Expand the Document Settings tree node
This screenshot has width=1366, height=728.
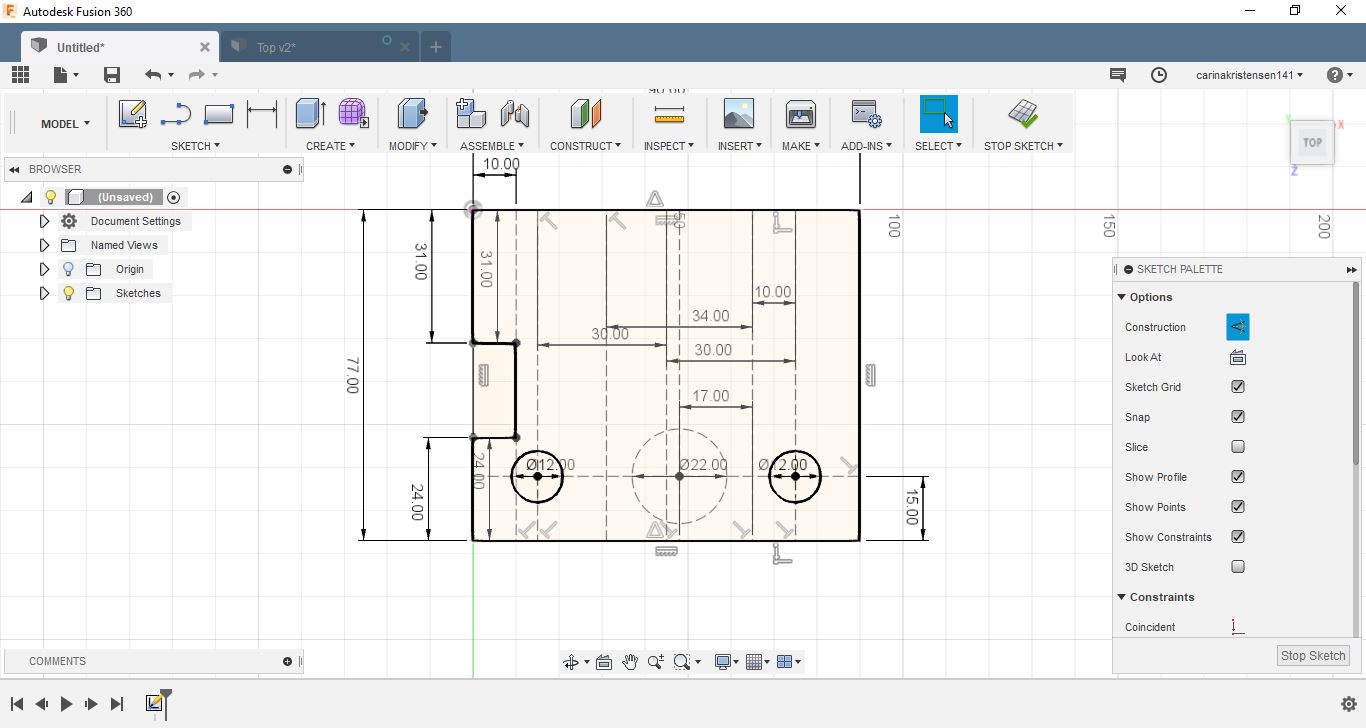[x=44, y=221]
